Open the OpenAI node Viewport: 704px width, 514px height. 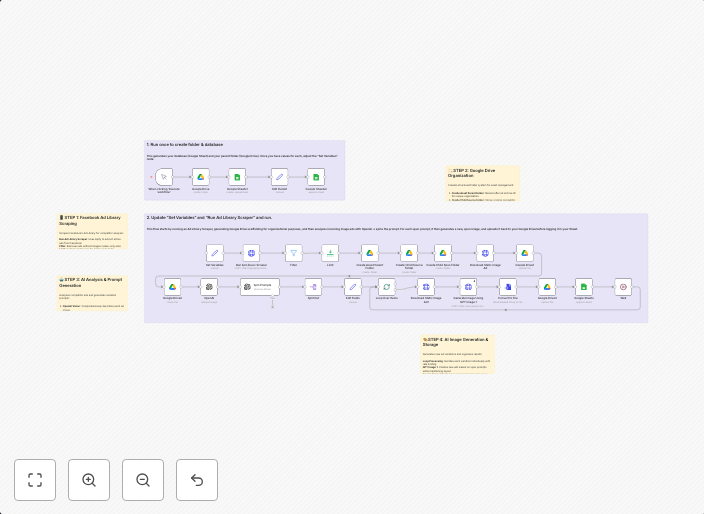tap(209, 287)
